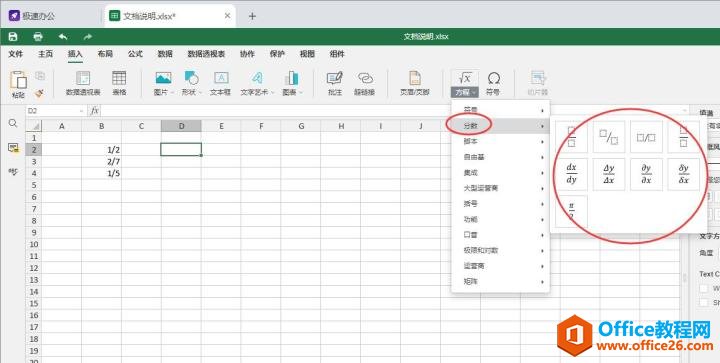This screenshot has height=363, width=720.
Task: Expand the 括号 brackets submenu
Action: tap(501, 204)
